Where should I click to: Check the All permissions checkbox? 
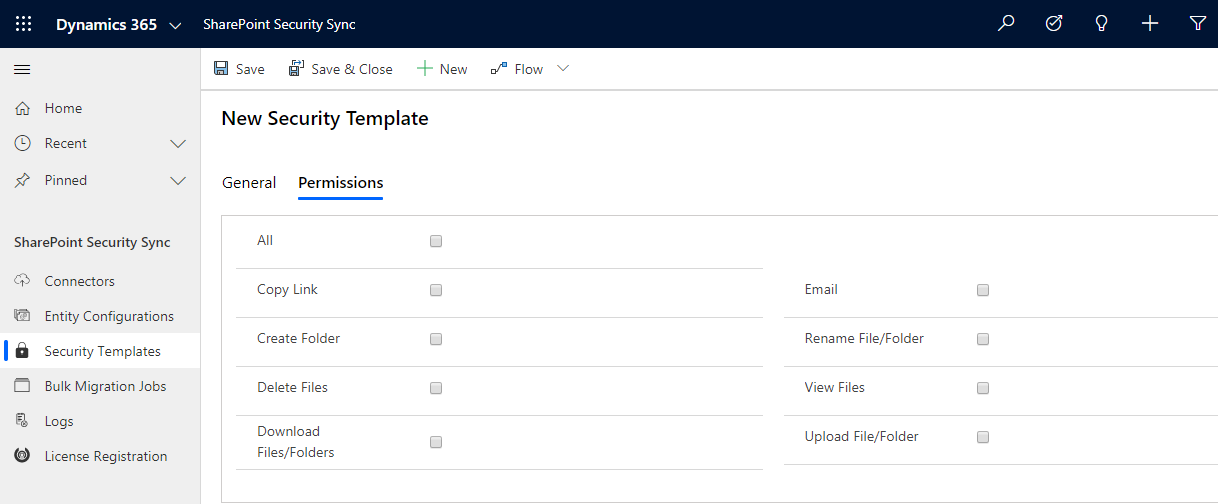coord(436,241)
